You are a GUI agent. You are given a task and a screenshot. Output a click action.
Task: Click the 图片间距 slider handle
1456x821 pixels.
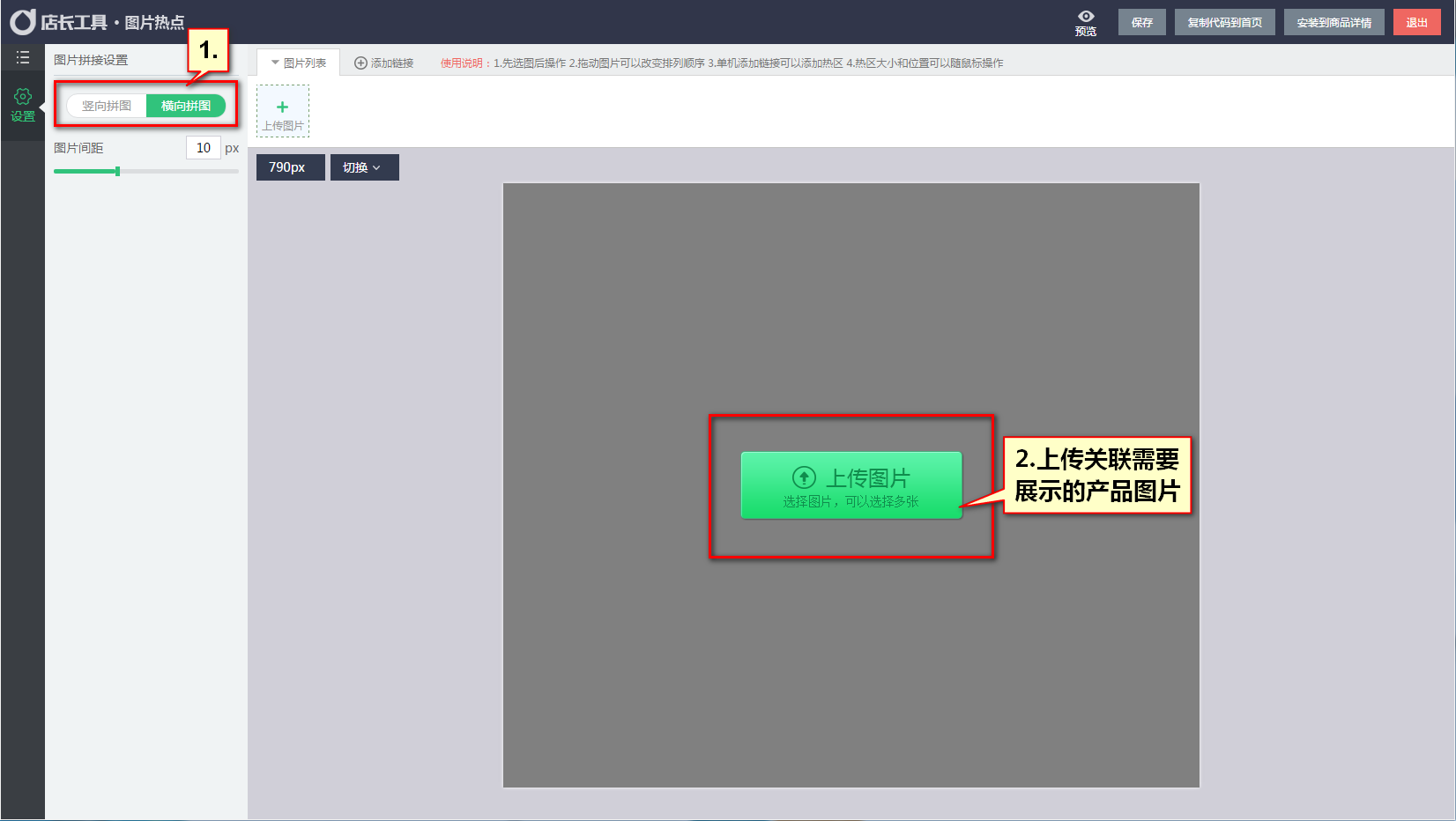tap(117, 171)
